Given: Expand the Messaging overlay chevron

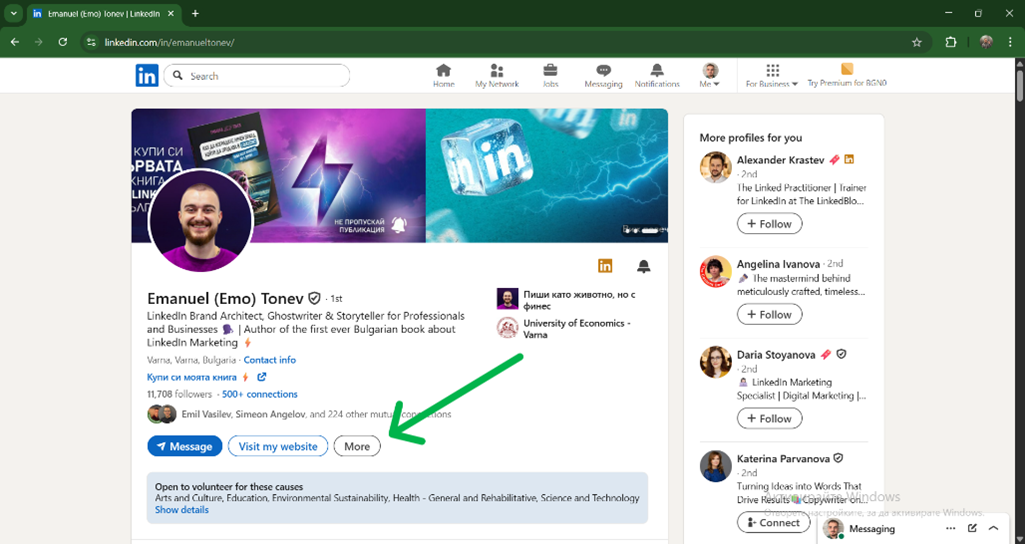Looking at the screenshot, I should pyautogui.click(x=993, y=528).
